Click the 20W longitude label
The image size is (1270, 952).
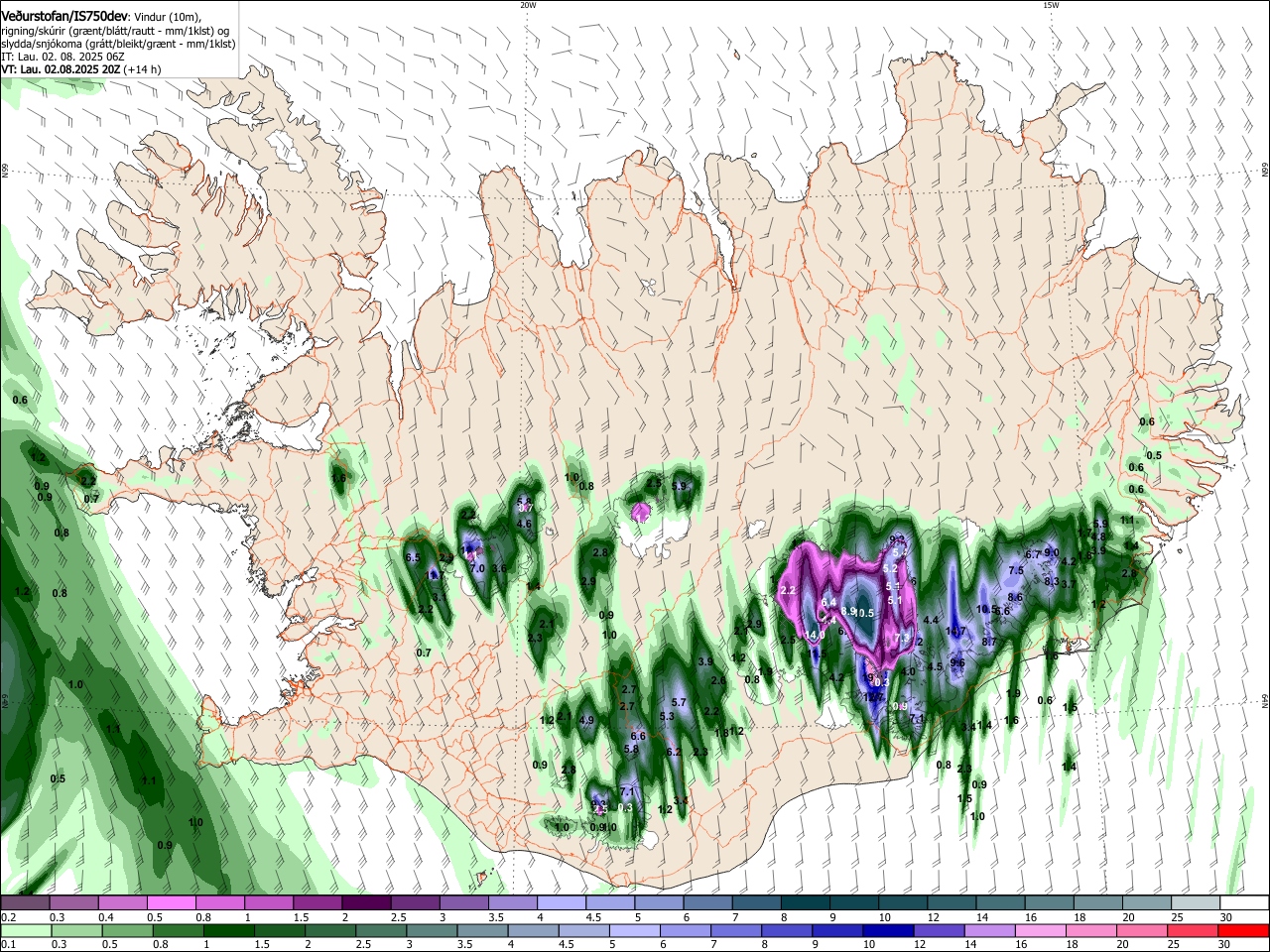click(528, 4)
